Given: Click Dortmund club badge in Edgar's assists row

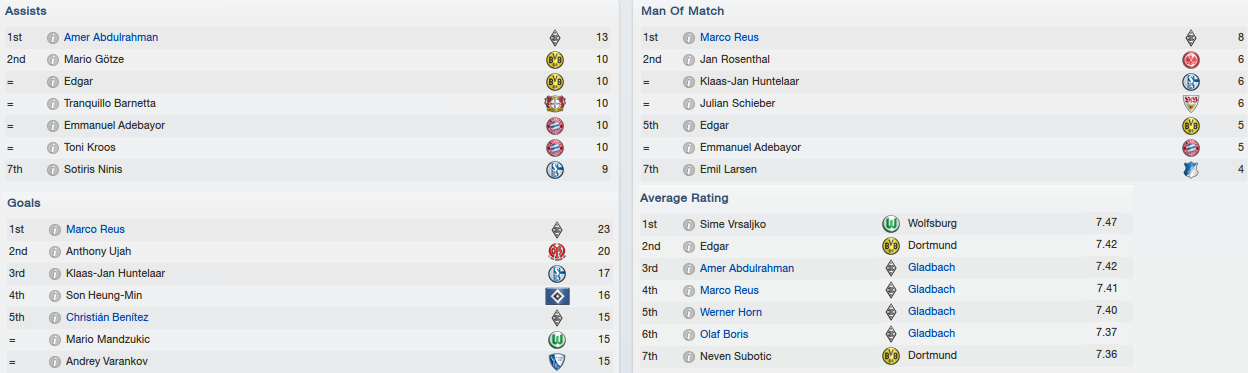Looking at the screenshot, I should [555, 82].
